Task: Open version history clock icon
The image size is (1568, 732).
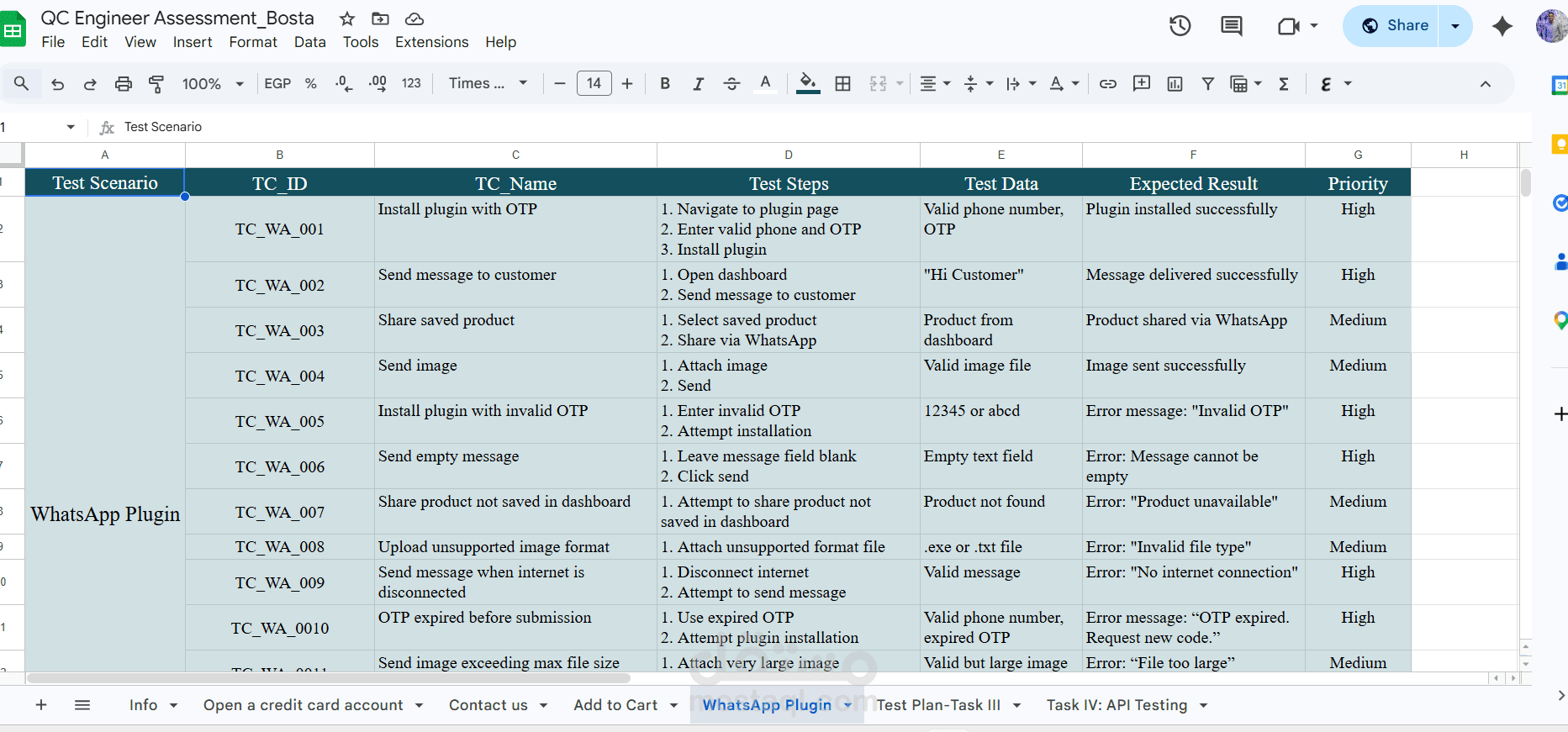Action: (1180, 26)
